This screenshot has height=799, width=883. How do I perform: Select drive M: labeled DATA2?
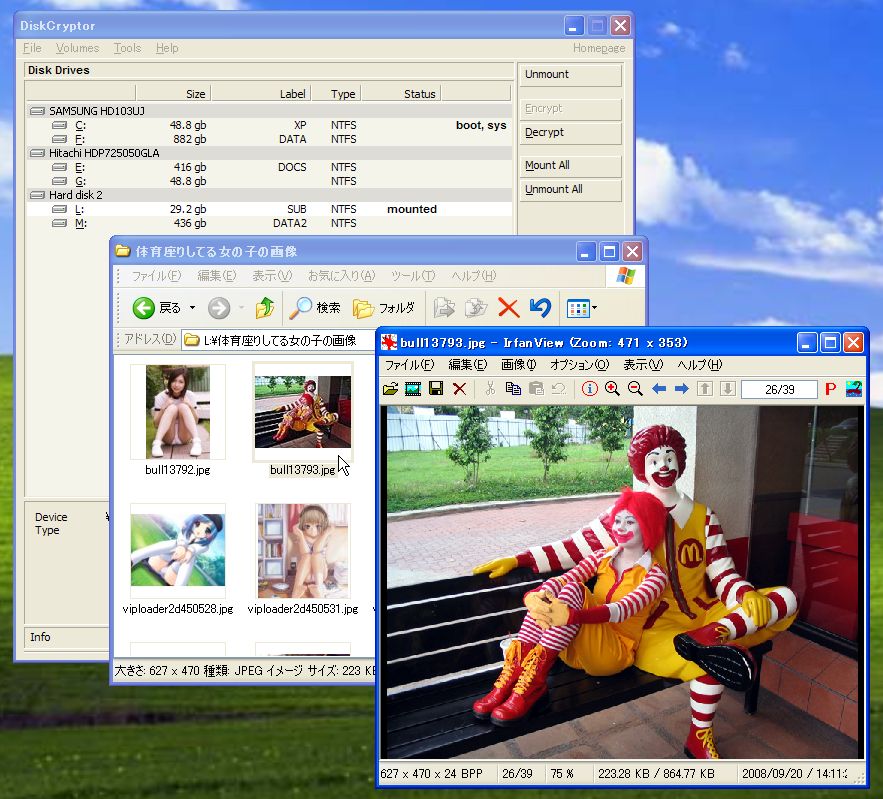269,224
